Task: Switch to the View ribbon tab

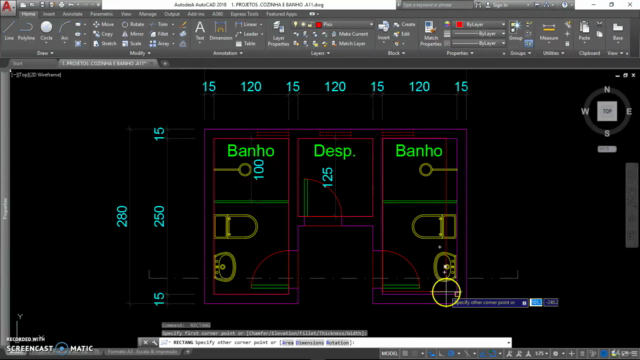Action: tap(126, 14)
